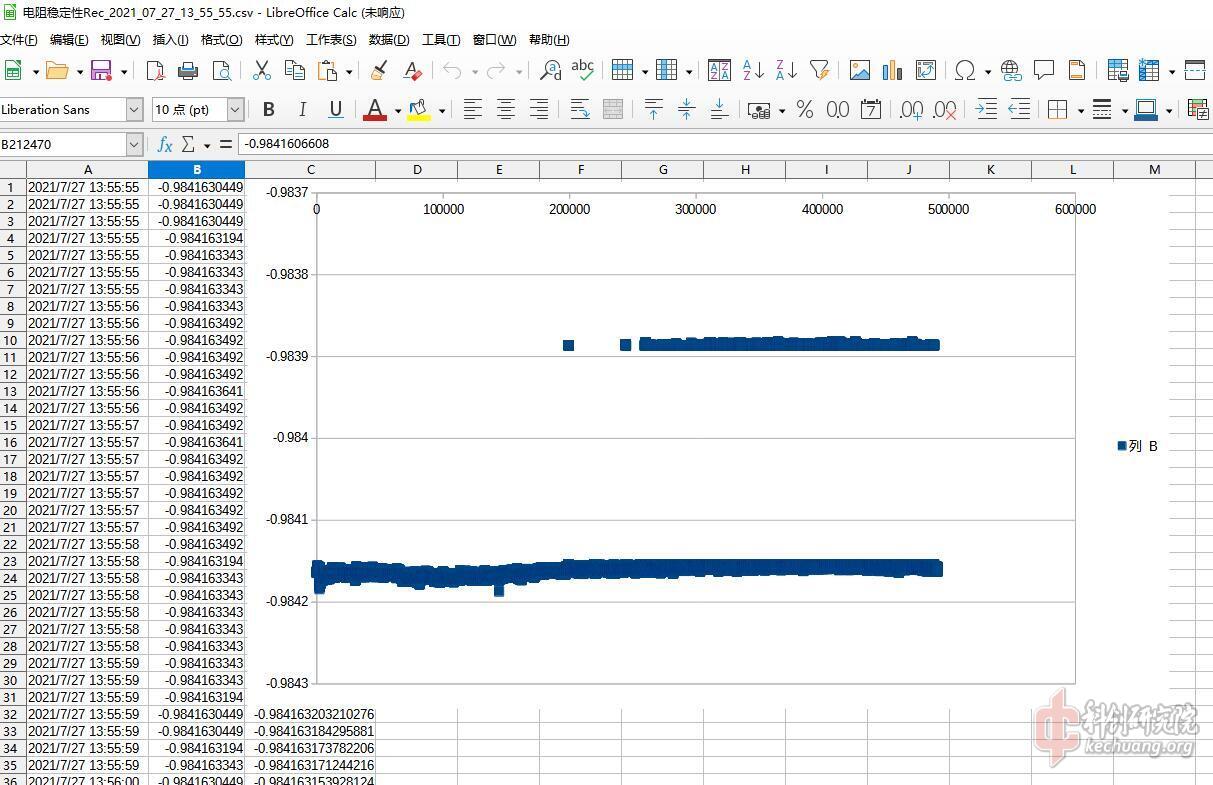
Task: Cut selection with scissors icon
Action: pyautogui.click(x=262, y=70)
